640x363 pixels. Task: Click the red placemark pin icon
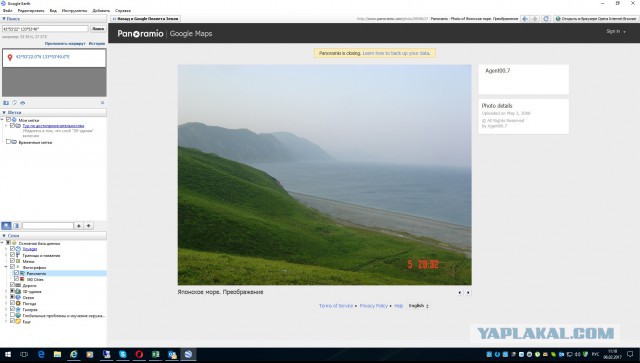(10, 58)
